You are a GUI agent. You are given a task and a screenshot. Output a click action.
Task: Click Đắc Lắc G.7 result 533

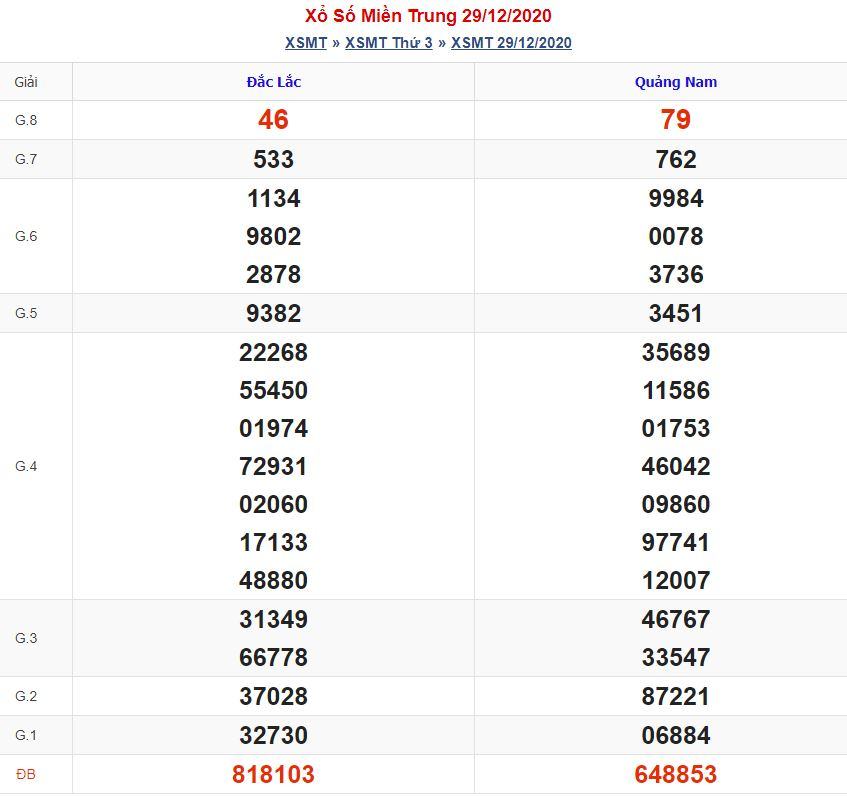[273, 159]
